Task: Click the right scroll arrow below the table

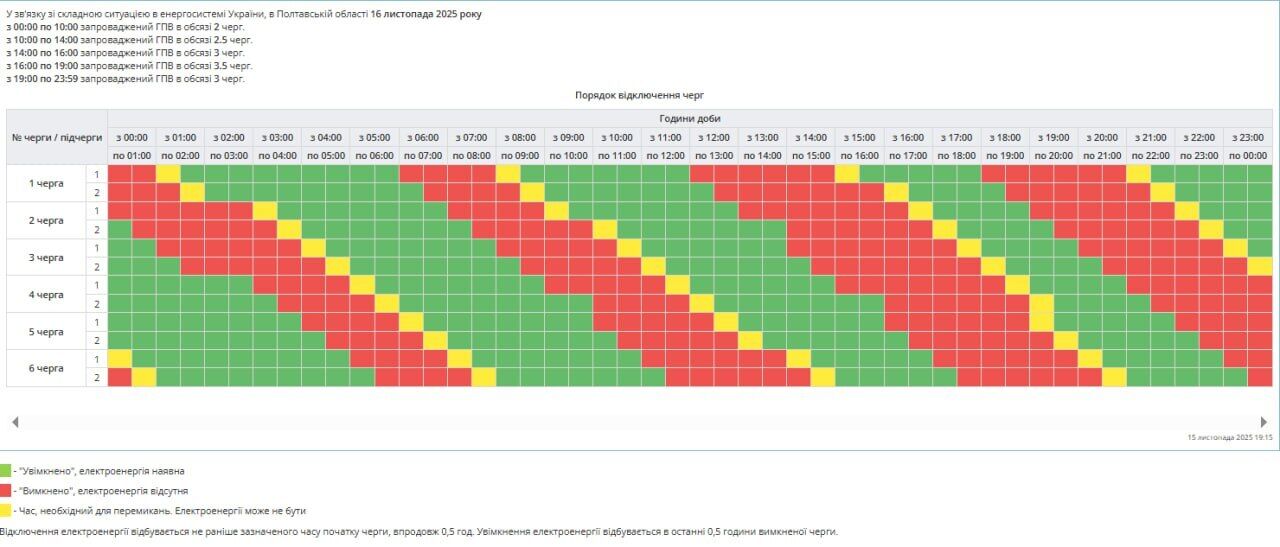Action: point(1264,422)
